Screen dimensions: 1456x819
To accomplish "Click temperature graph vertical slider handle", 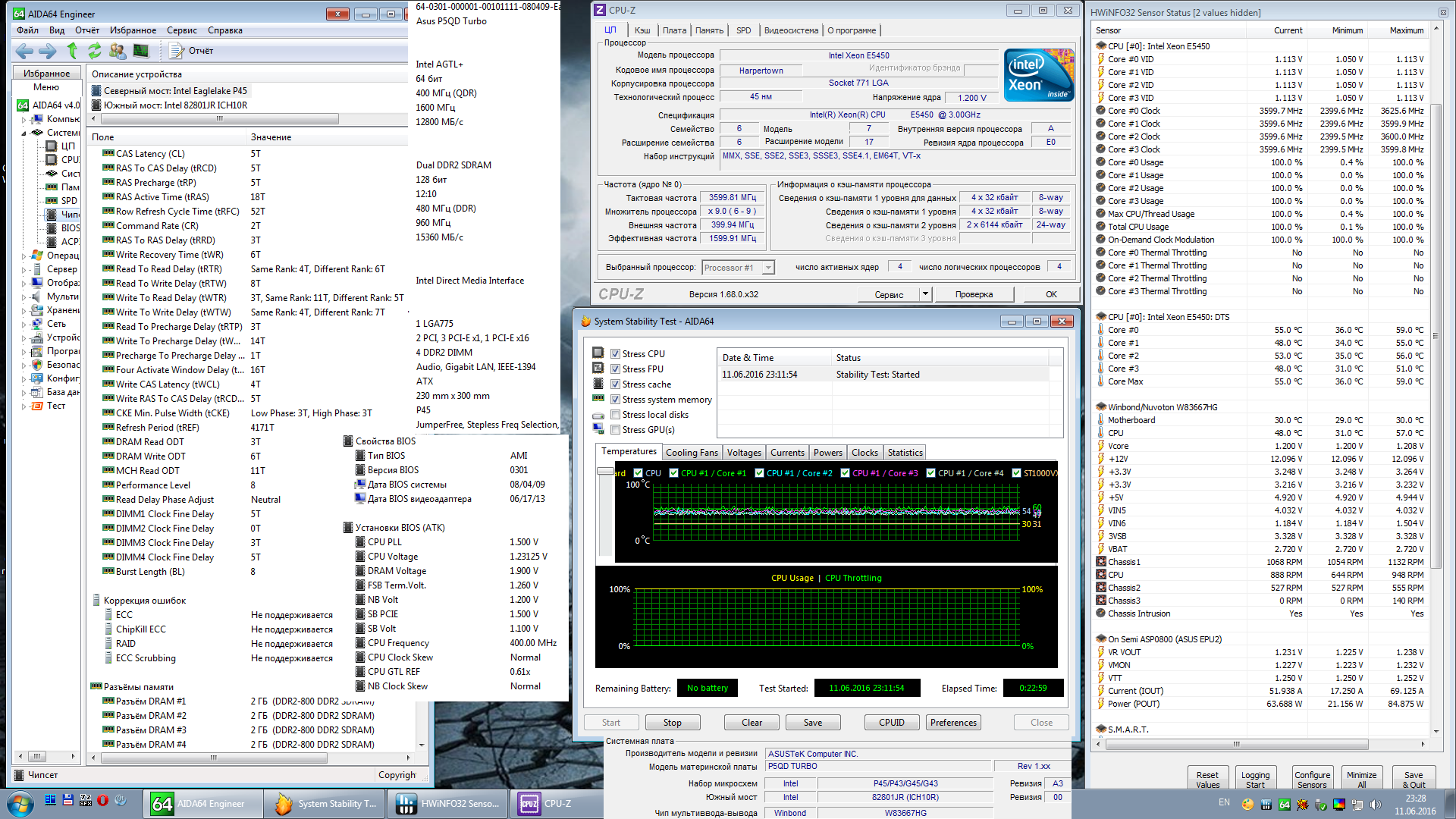I will [605, 472].
